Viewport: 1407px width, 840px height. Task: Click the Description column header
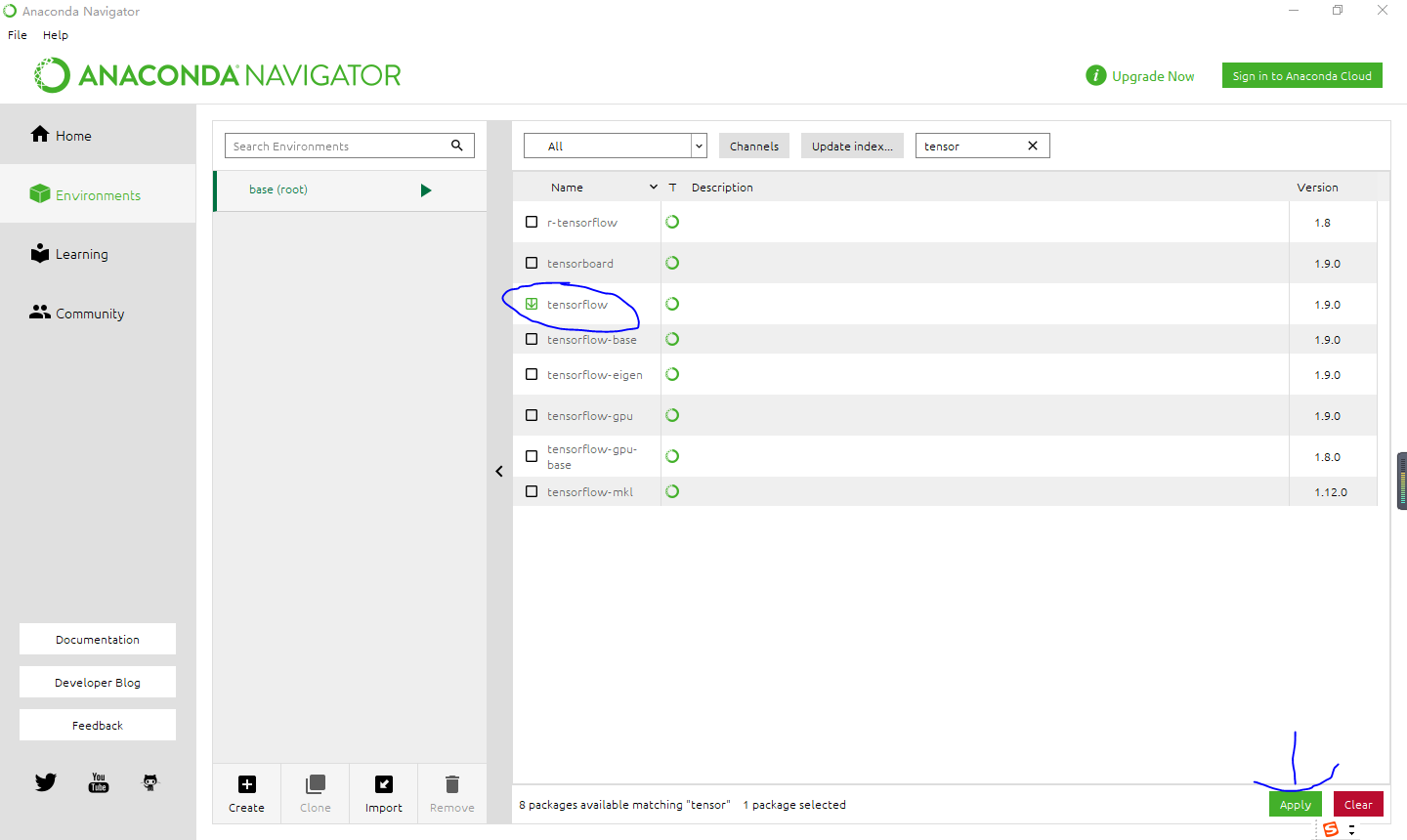tap(722, 187)
